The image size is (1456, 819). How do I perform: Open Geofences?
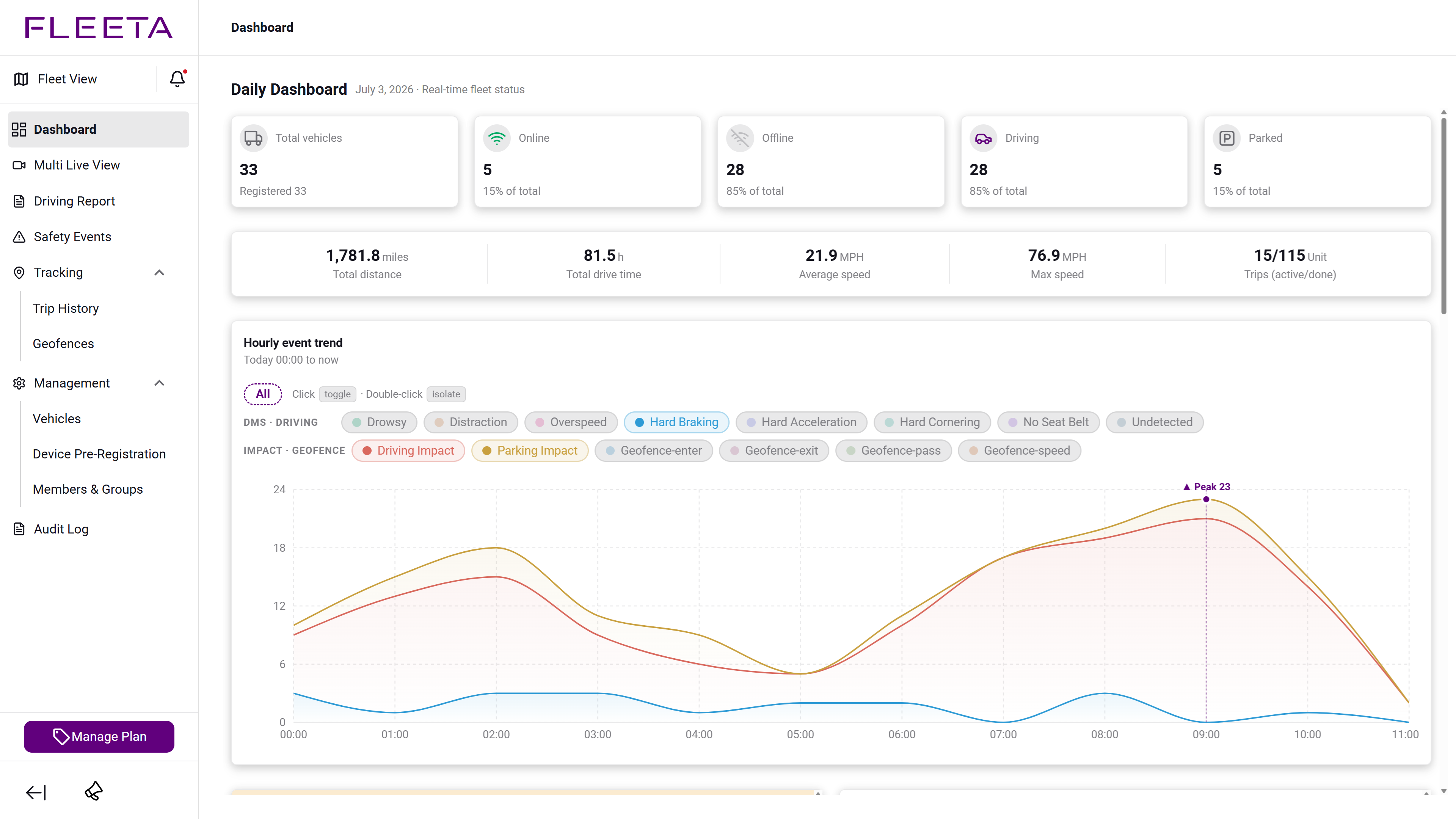[x=63, y=344]
